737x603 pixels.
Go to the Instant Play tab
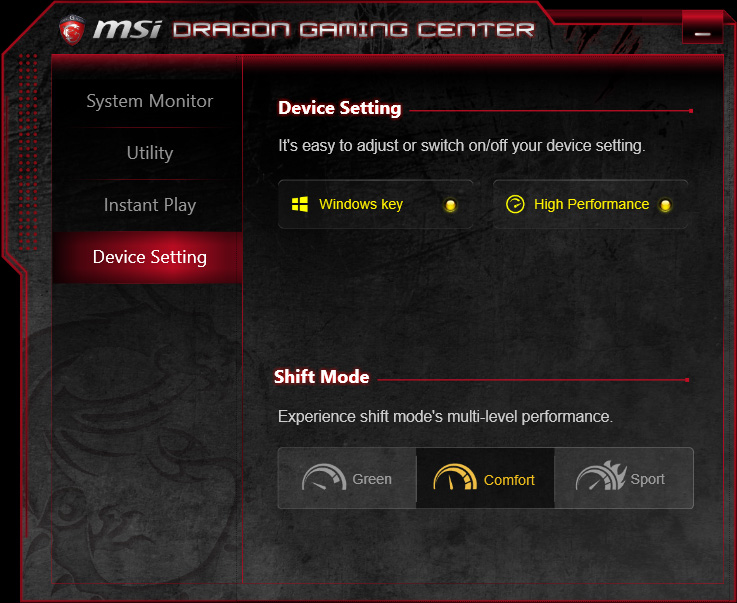point(149,205)
